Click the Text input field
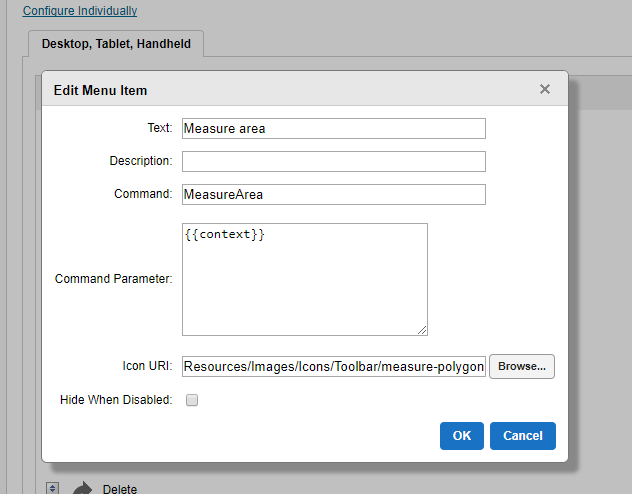This screenshot has width=632, height=494. point(334,129)
